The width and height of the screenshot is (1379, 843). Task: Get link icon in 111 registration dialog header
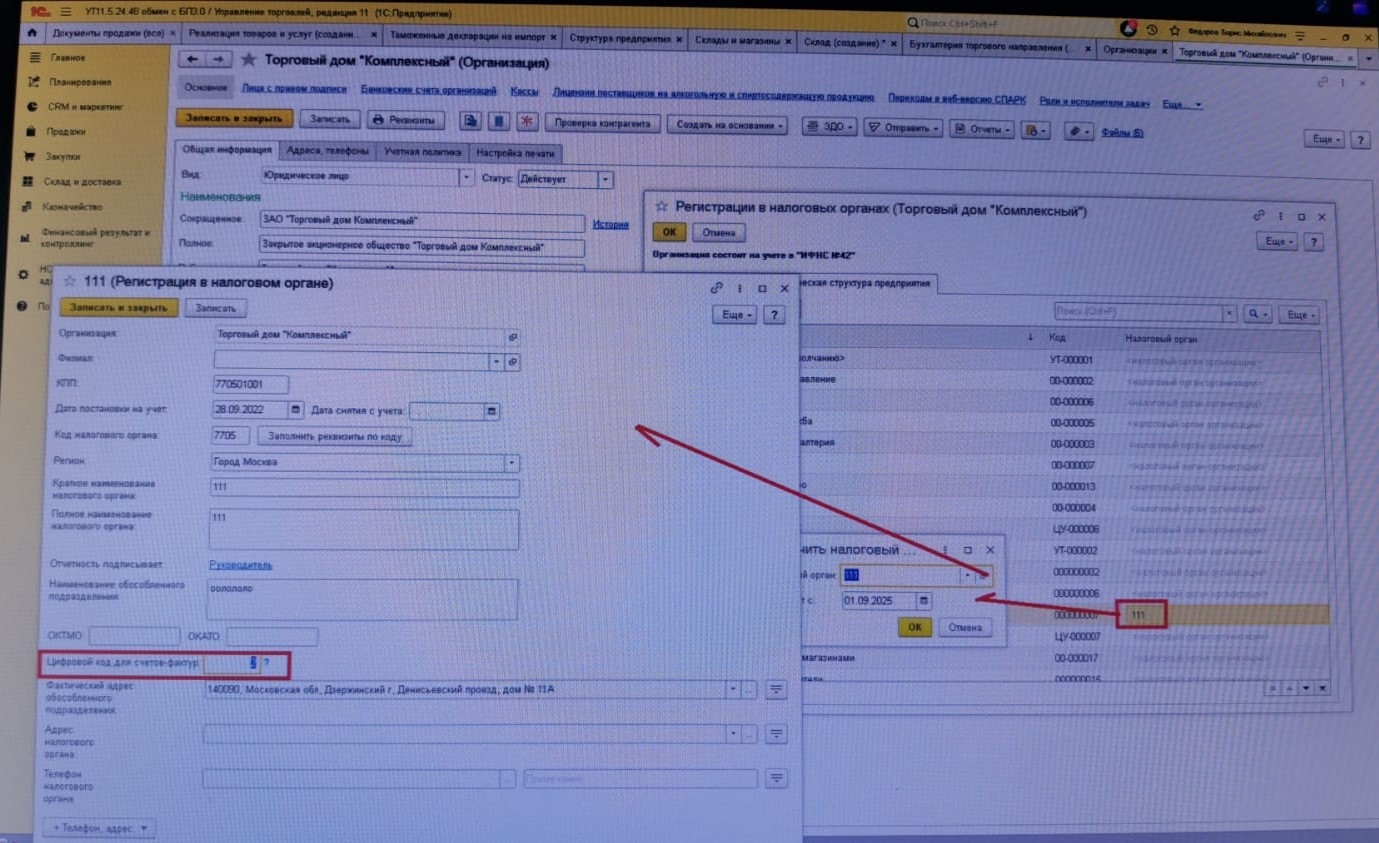click(x=716, y=288)
